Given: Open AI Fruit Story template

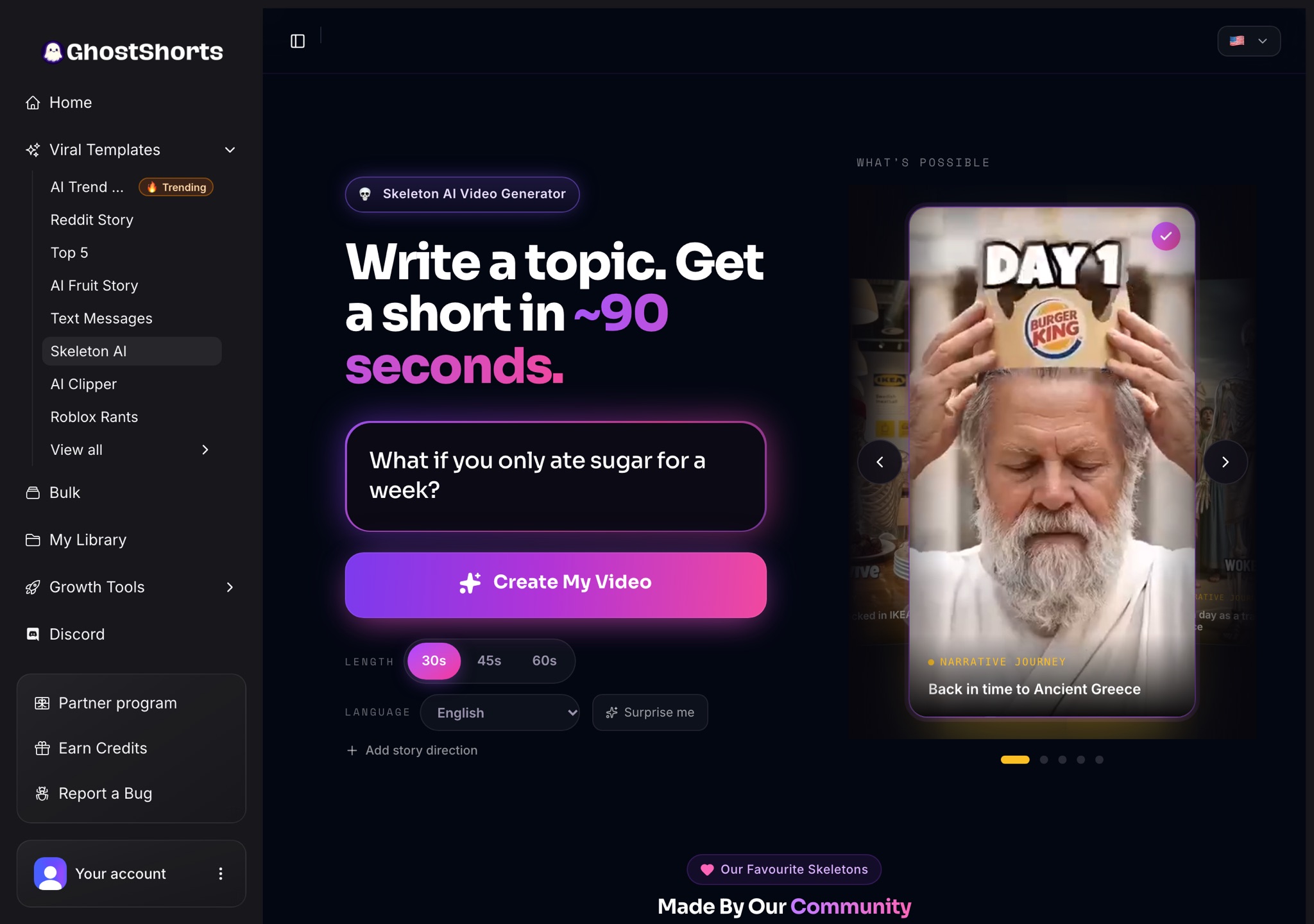Looking at the screenshot, I should 94,286.
